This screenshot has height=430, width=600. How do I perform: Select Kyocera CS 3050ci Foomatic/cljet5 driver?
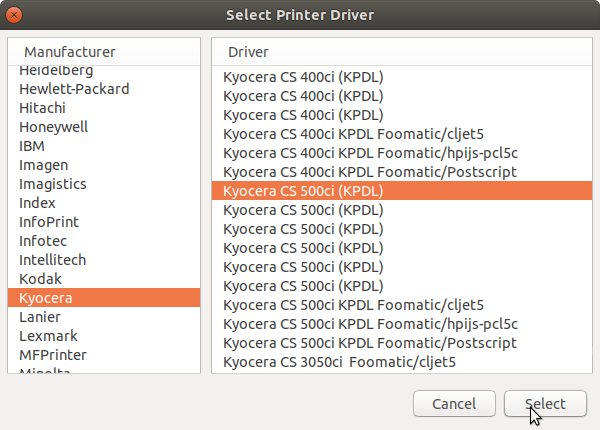click(402, 362)
